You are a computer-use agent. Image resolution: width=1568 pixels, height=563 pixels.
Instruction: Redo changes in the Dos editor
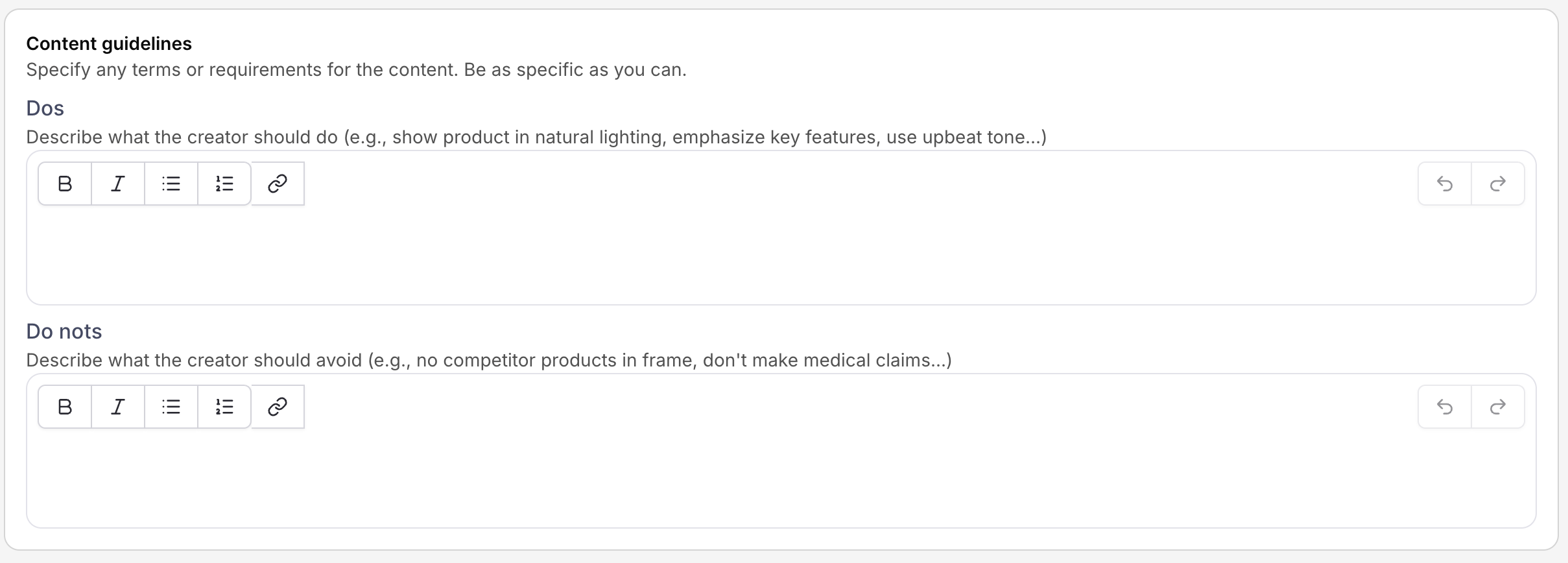point(1498,184)
